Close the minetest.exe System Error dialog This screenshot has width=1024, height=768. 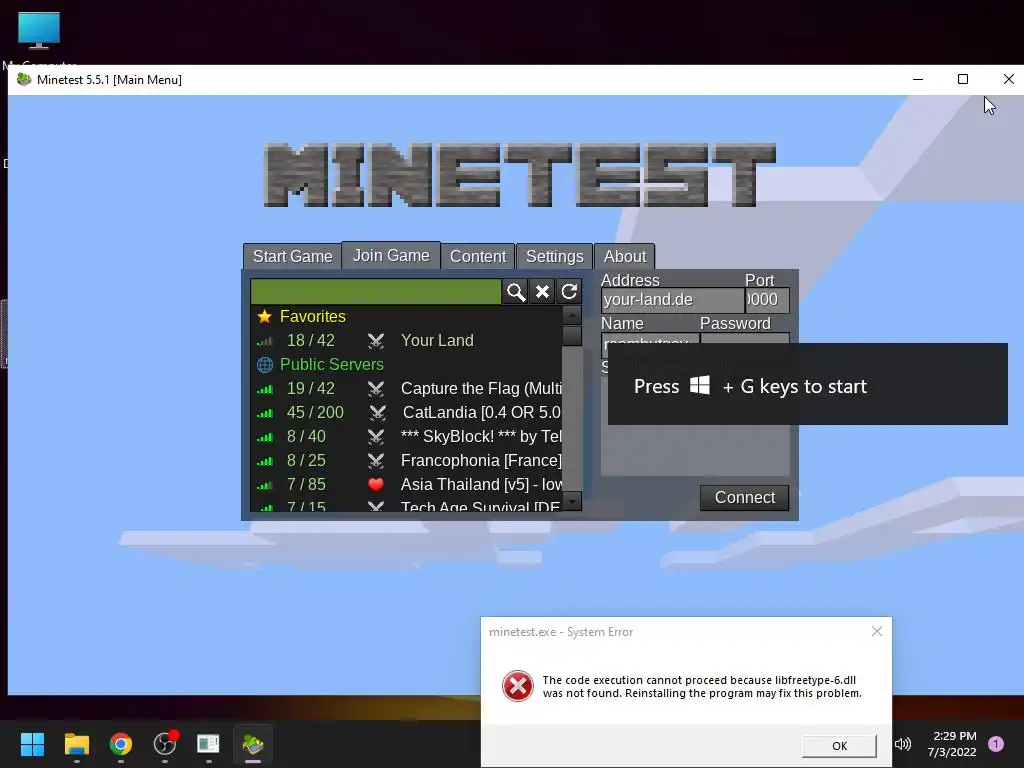point(876,632)
